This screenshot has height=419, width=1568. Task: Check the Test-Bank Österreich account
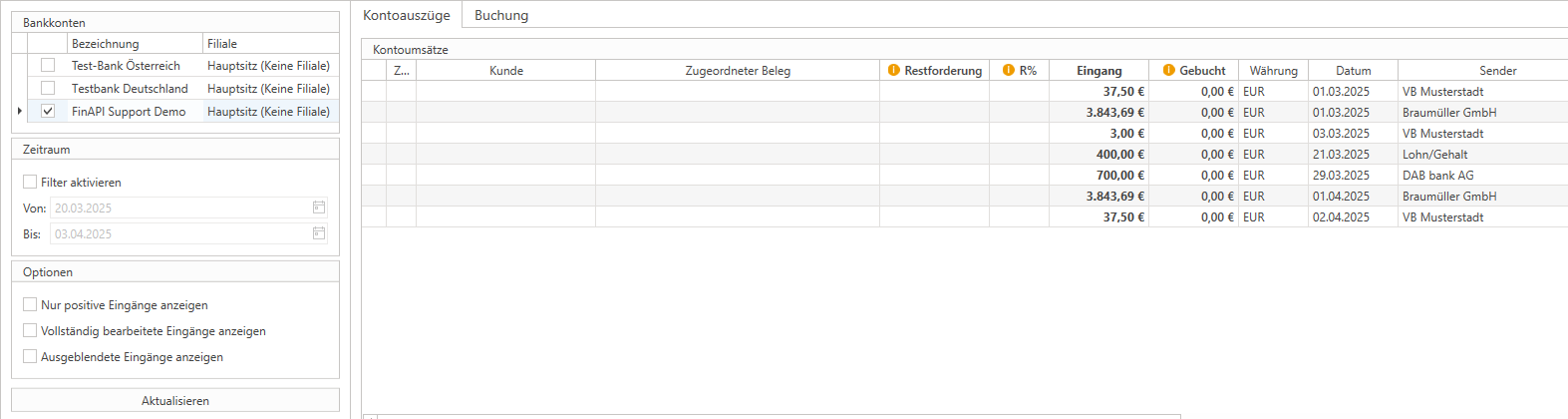coord(48,65)
